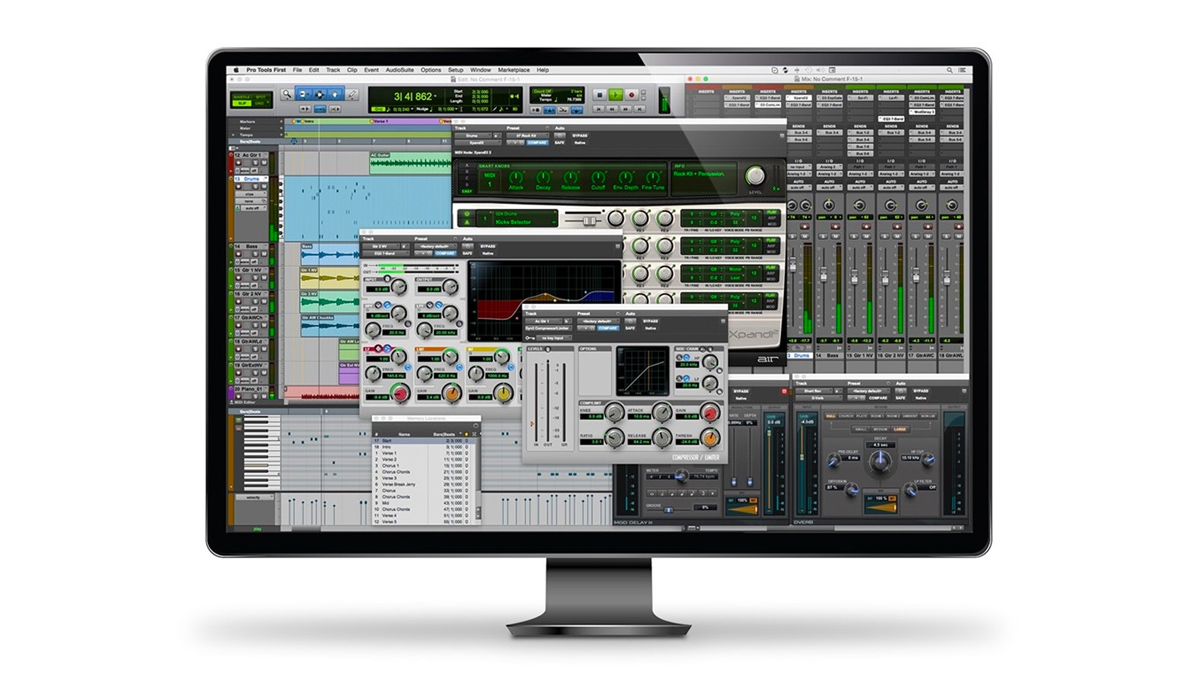Click the orange compressor Thresh knob
Screen dimensions: 1200x675
pos(709,439)
